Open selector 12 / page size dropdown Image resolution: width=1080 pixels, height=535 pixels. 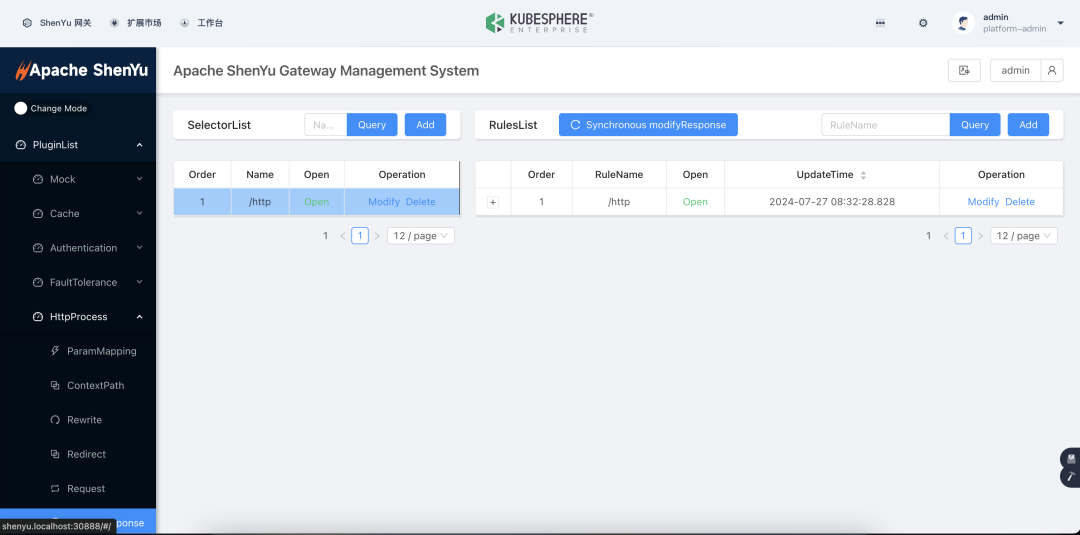click(421, 235)
